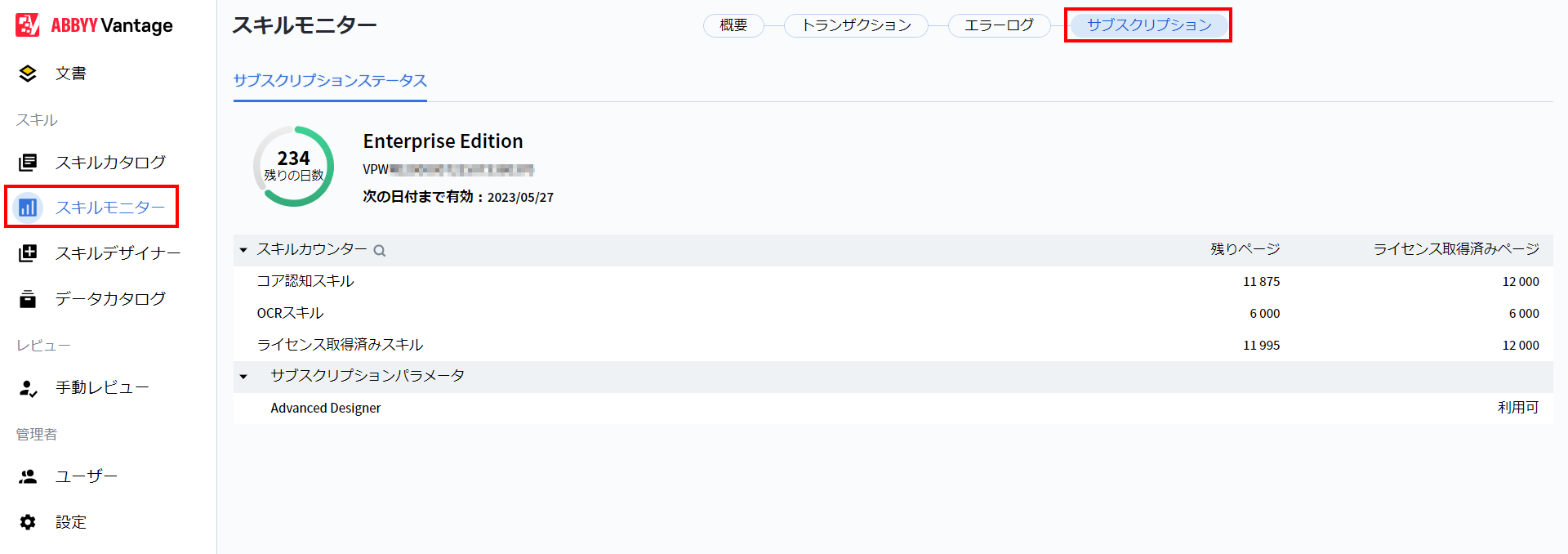Click the 利用可 status for Advanced Designer
This screenshot has width=1568, height=554.
point(1518,408)
